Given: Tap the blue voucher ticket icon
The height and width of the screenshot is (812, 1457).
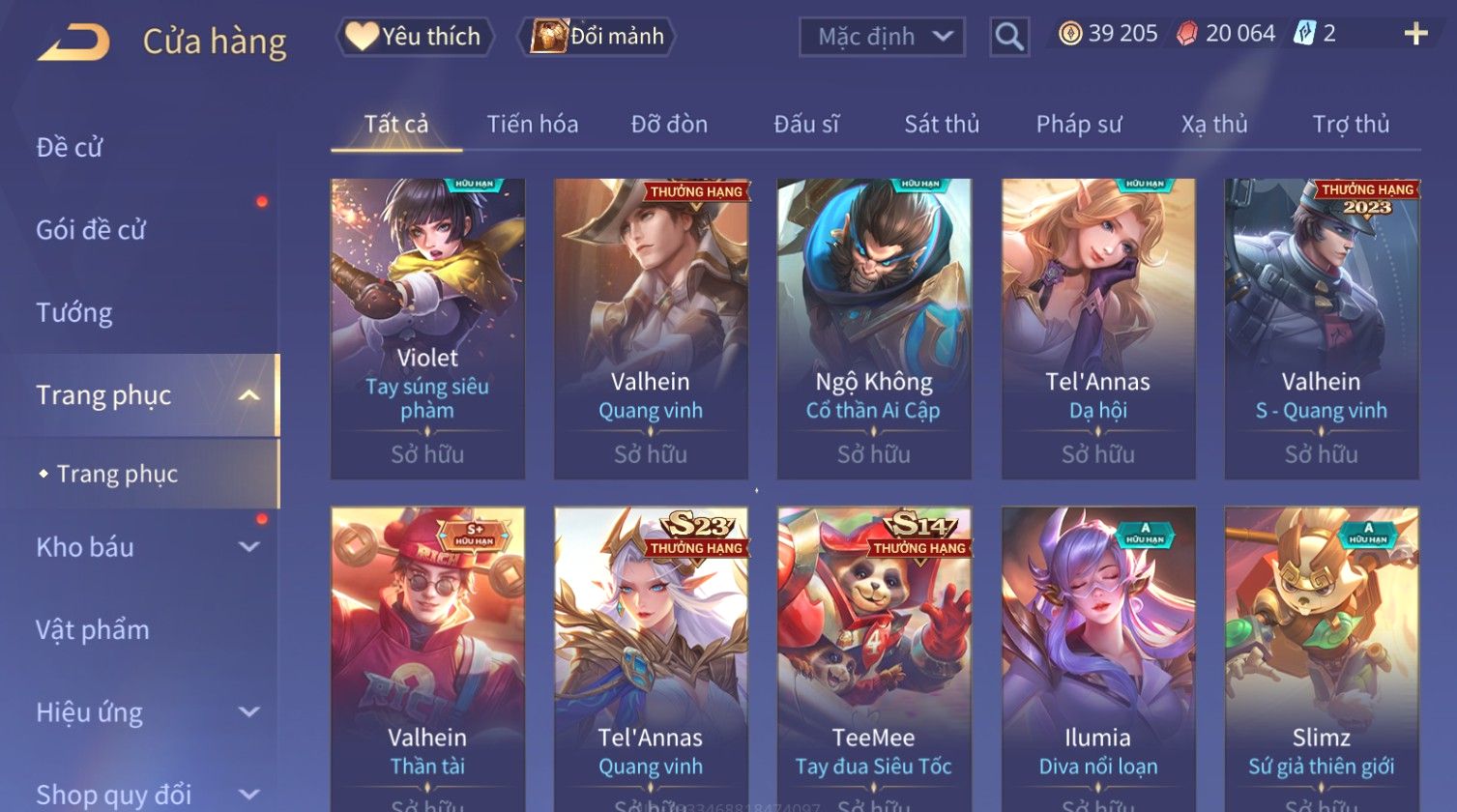Looking at the screenshot, I should [x=1305, y=34].
